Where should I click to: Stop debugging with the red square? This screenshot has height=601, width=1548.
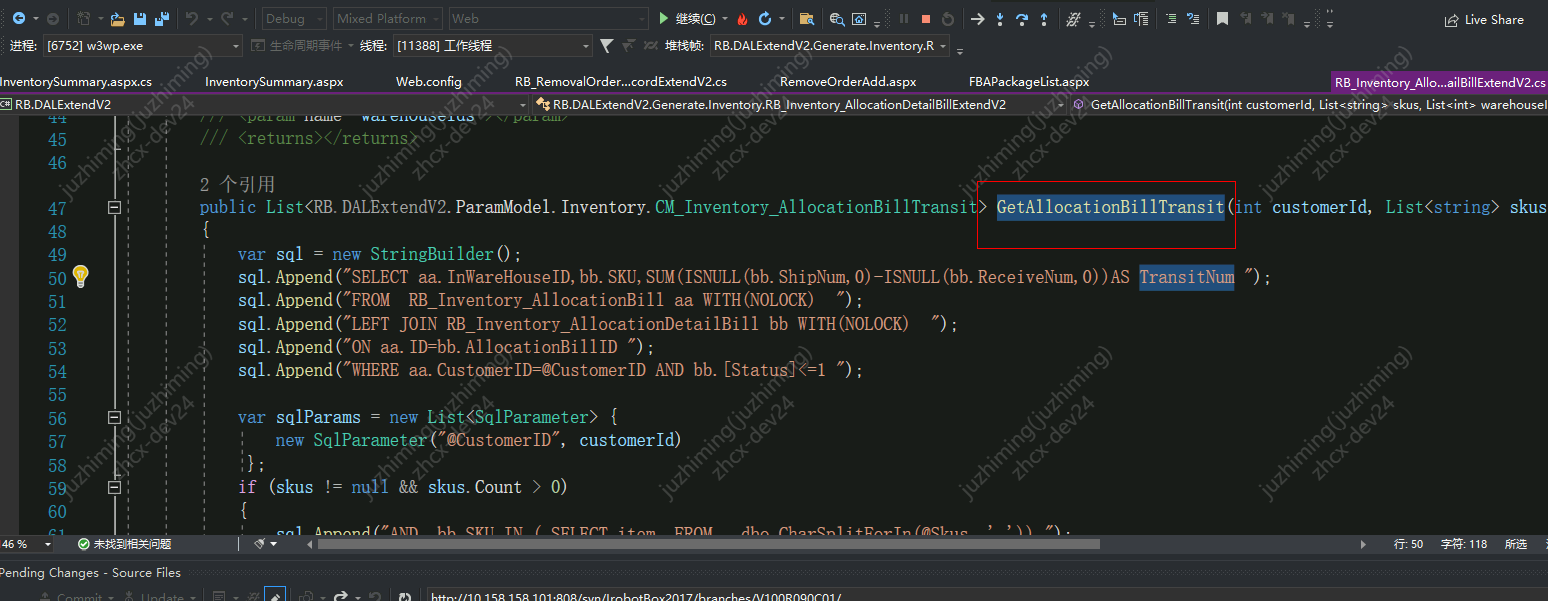(x=926, y=19)
